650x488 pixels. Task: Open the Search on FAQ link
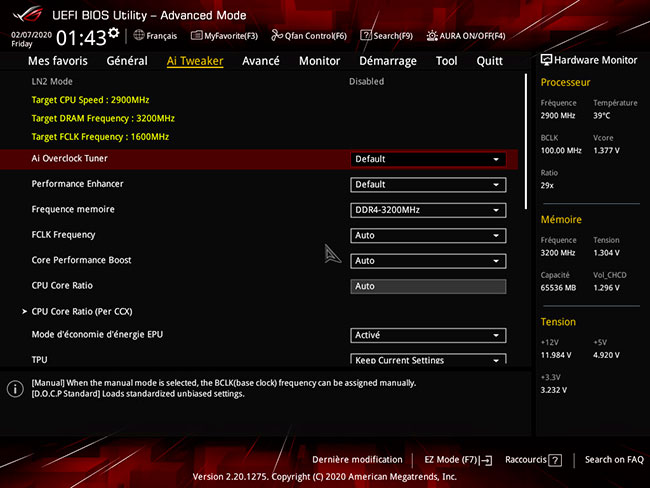614,460
